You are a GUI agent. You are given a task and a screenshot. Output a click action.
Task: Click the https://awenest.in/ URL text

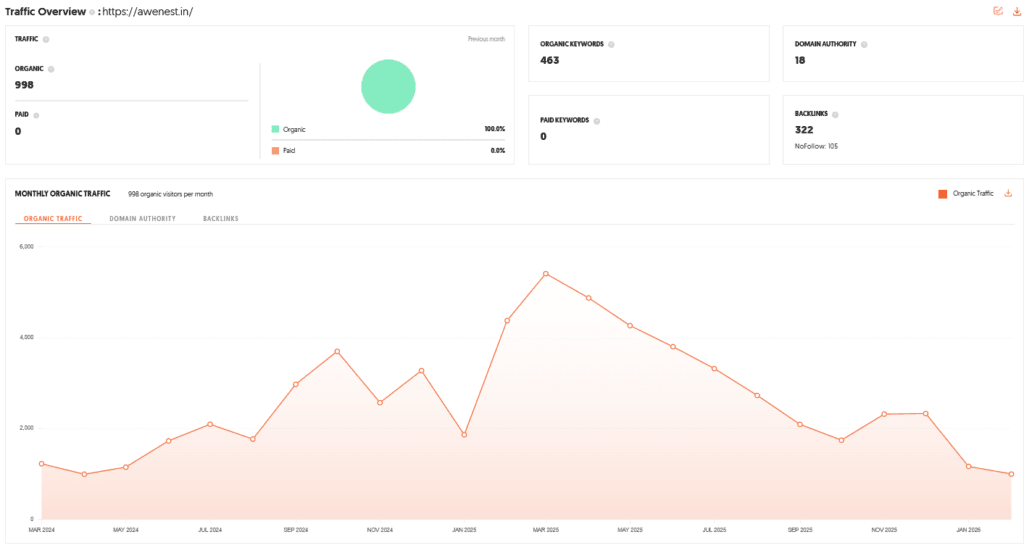pos(148,12)
